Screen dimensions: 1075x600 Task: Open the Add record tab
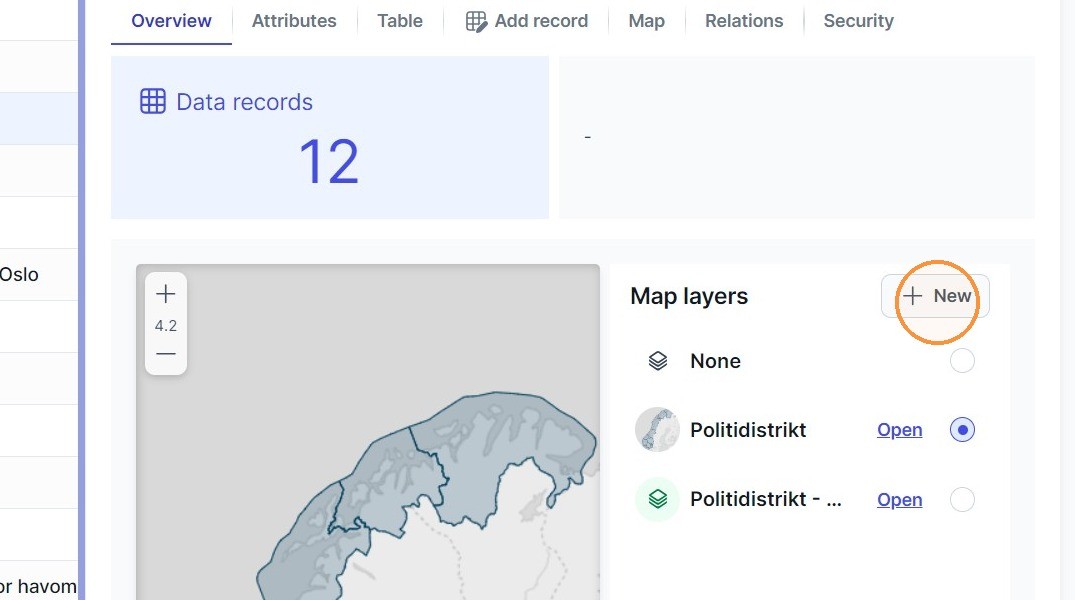[x=527, y=21]
